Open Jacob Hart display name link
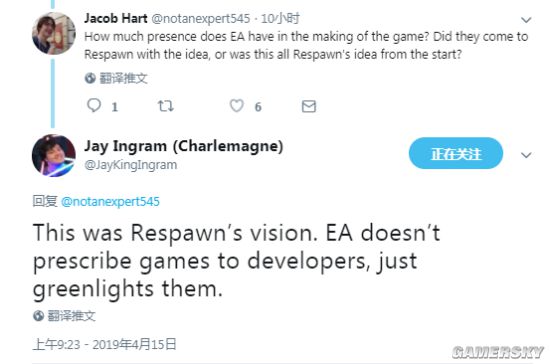Image resolution: width=550 pixels, height=364 pixels. tap(116, 18)
